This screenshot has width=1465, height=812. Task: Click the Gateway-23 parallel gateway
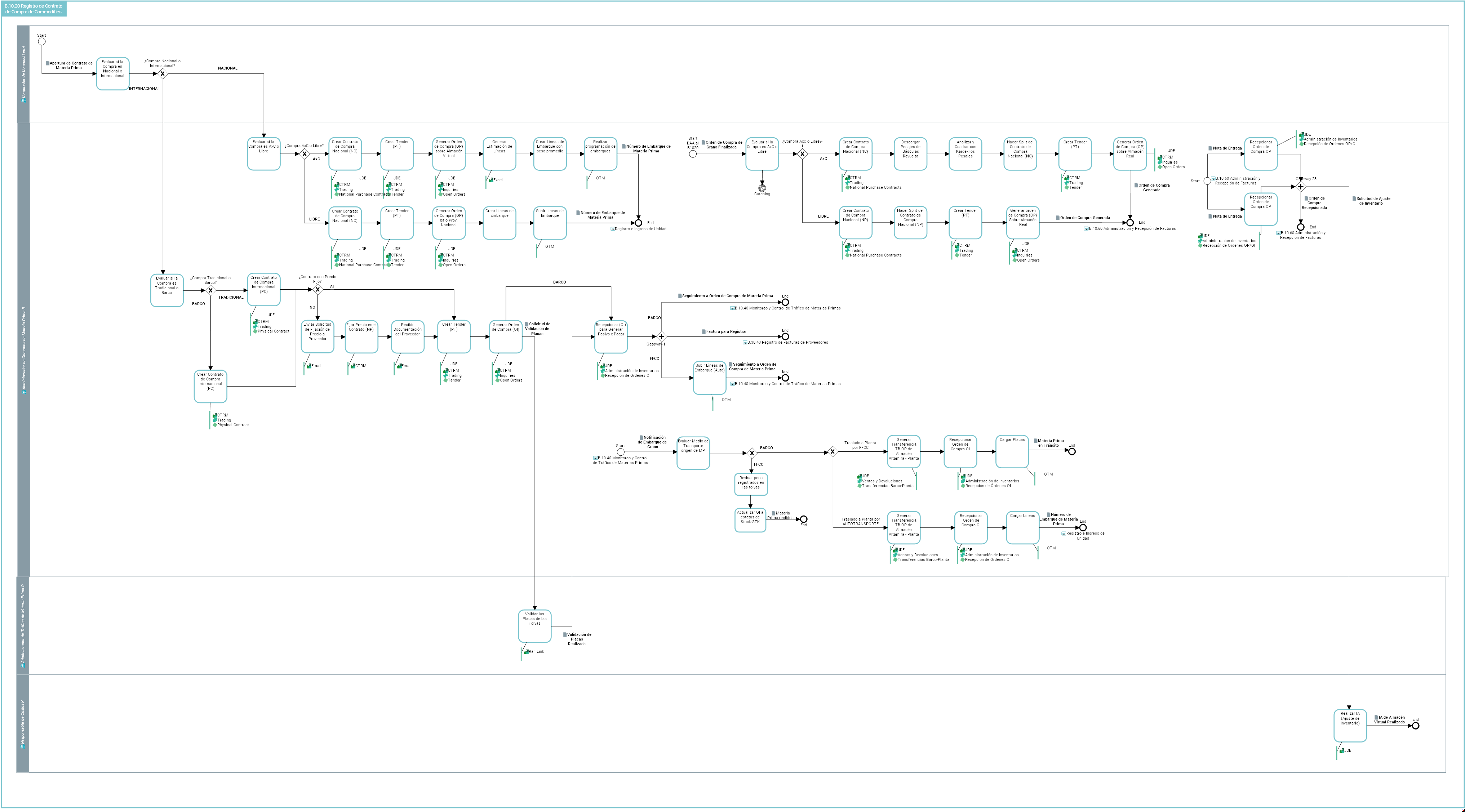(x=1301, y=187)
